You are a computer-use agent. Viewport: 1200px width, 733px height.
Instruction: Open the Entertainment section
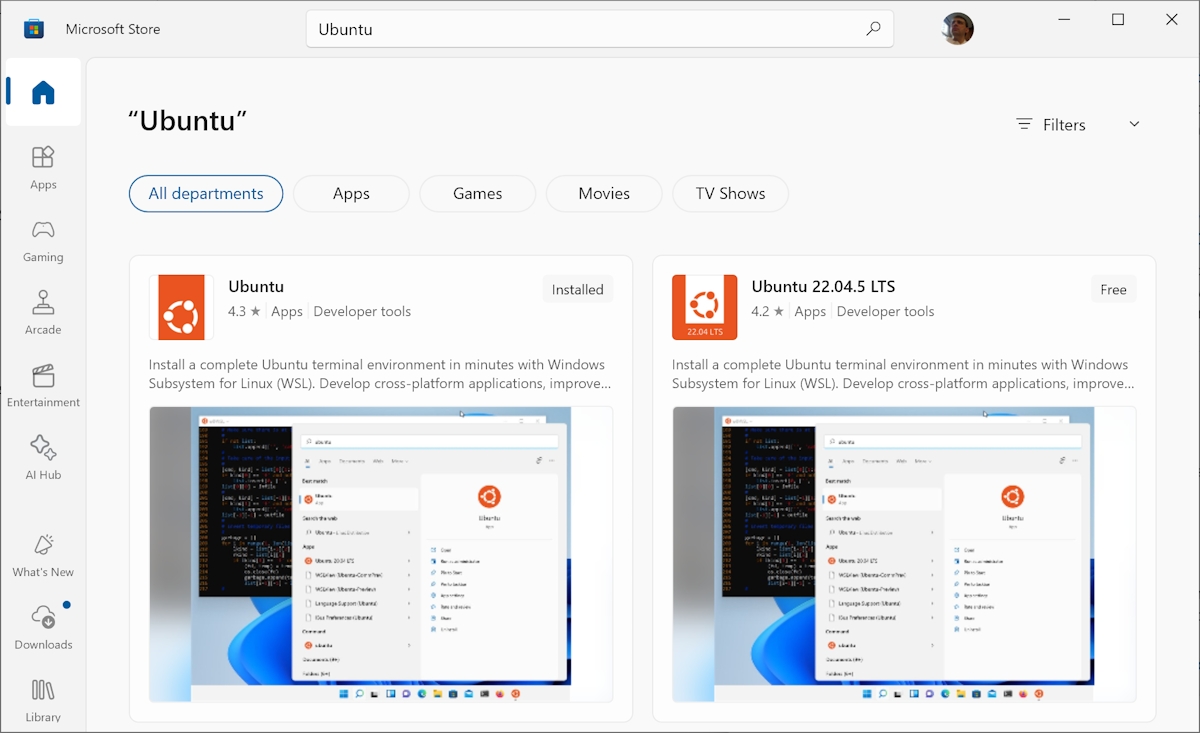pos(43,386)
